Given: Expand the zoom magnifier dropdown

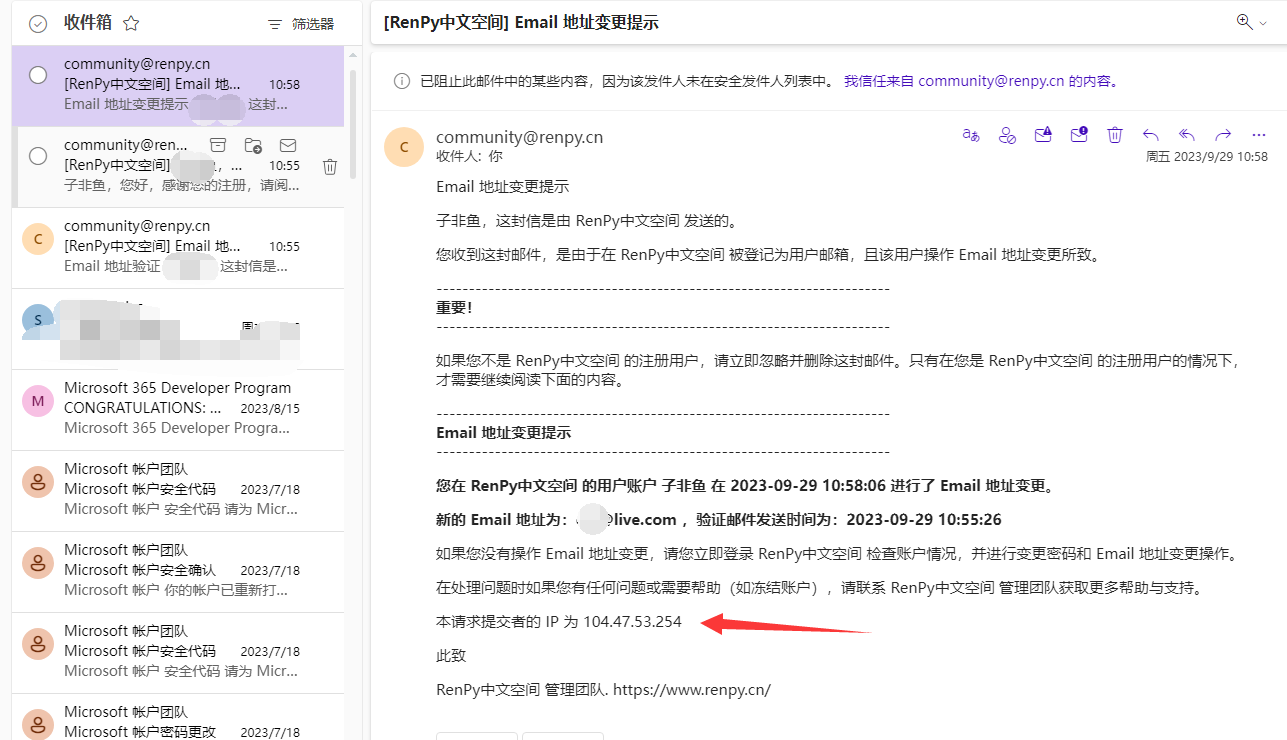Looking at the screenshot, I should 1251,22.
